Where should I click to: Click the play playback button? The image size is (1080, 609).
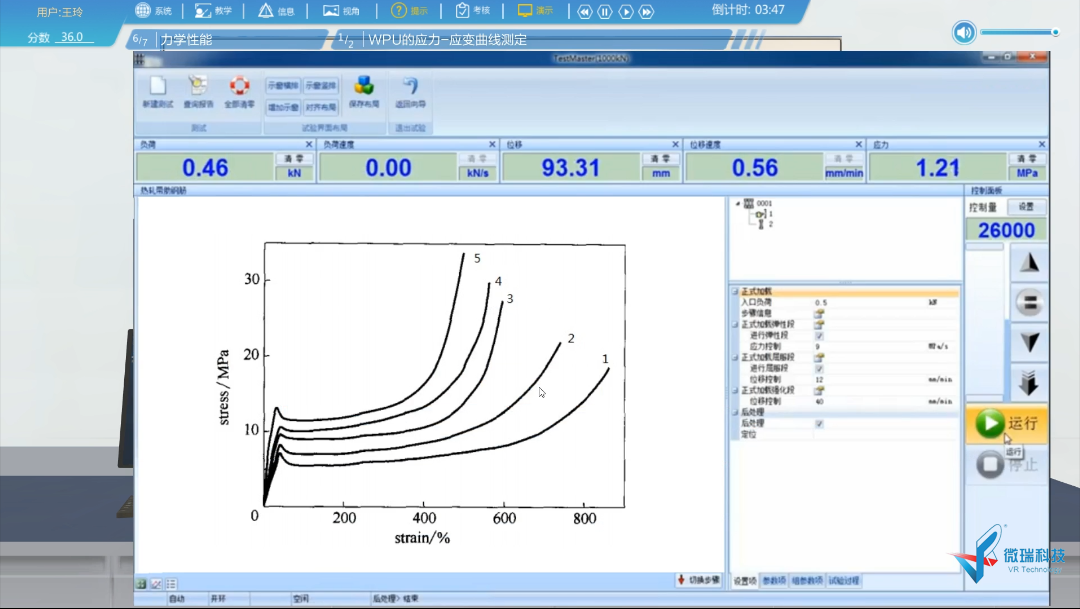[x=625, y=12]
